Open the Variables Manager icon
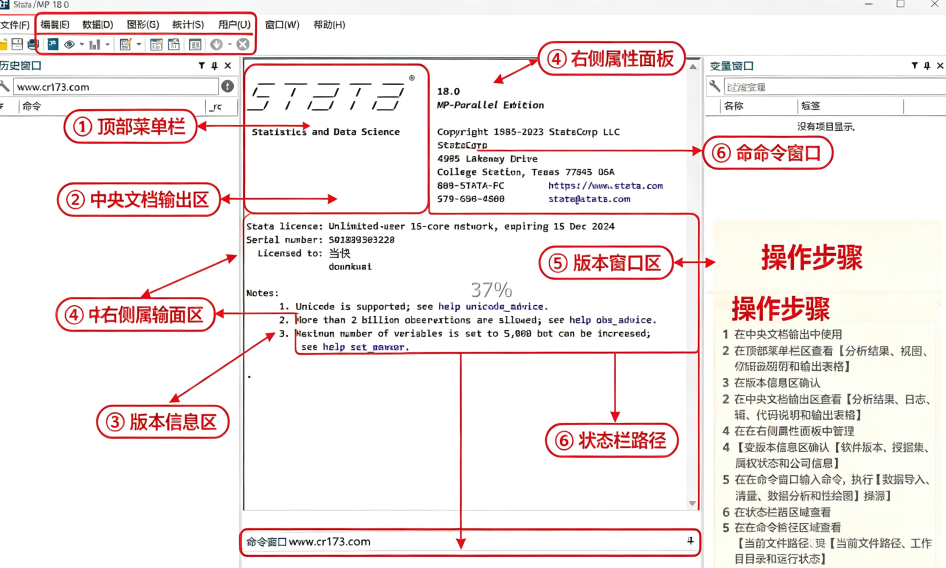This screenshot has width=946, height=568. coord(195,44)
